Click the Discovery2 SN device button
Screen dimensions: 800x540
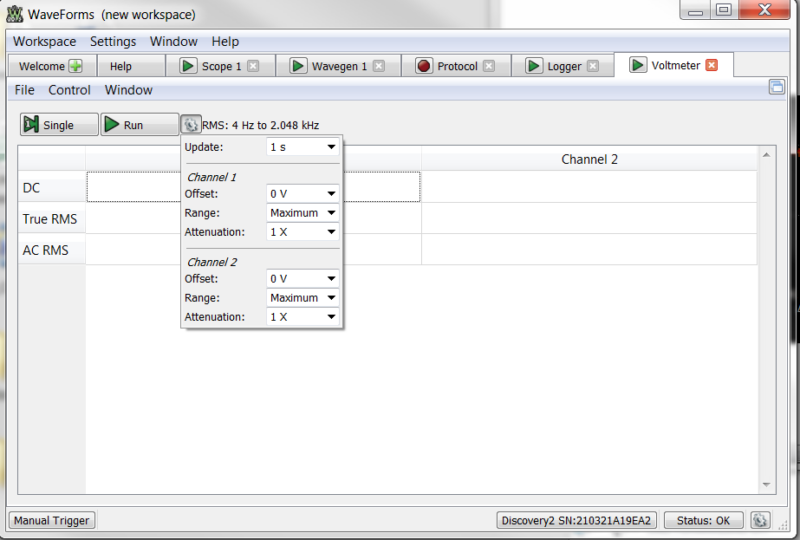(x=577, y=520)
